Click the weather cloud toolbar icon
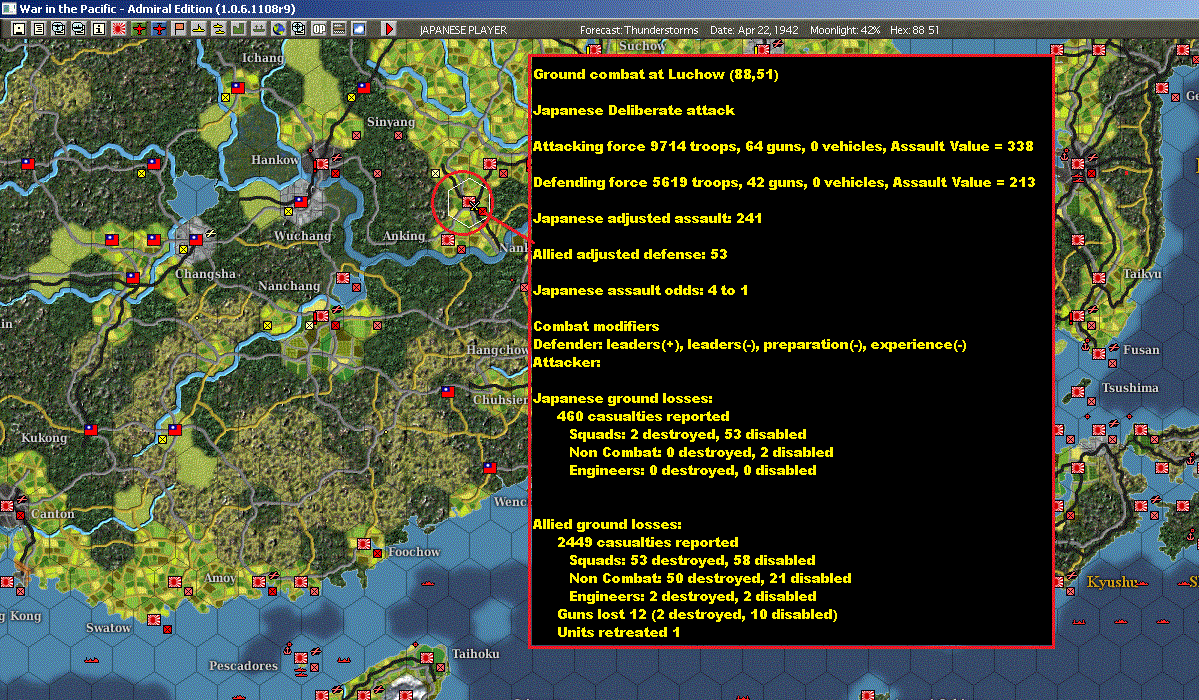The width and height of the screenshot is (1199, 700). (x=359, y=29)
